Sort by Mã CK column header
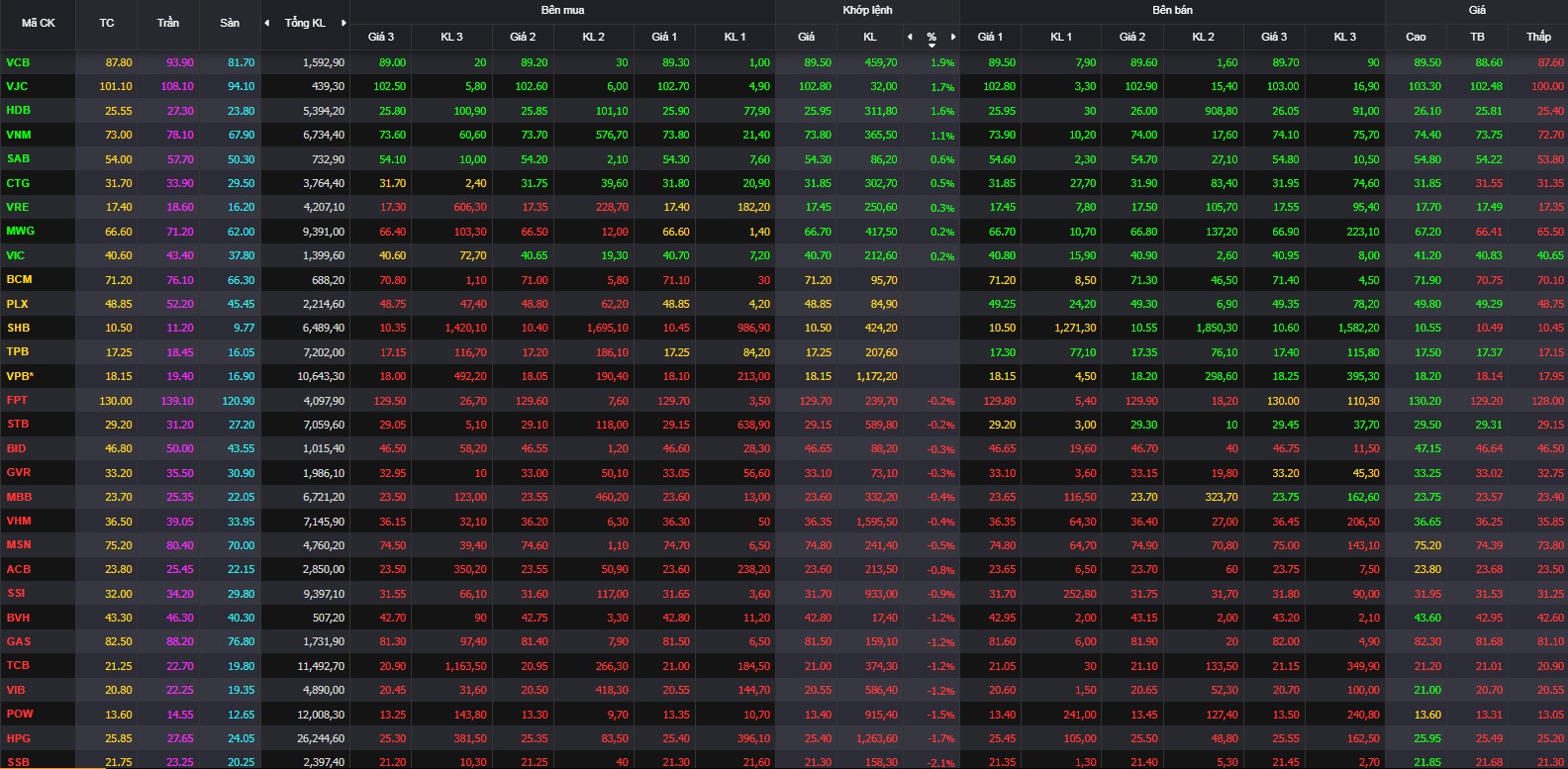Viewport: 1568px width, 769px height. [39, 23]
